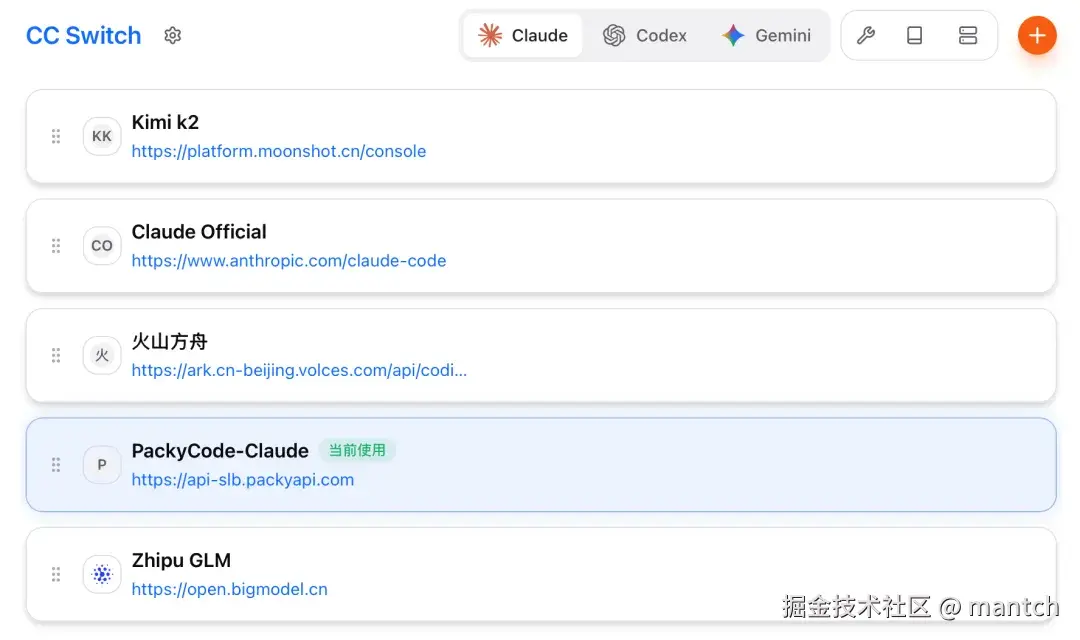Open the platform.moonshot.cn console link
The height and width of the screenshot is (640, 1080).
pyautogui.click(x=279, y=152)
